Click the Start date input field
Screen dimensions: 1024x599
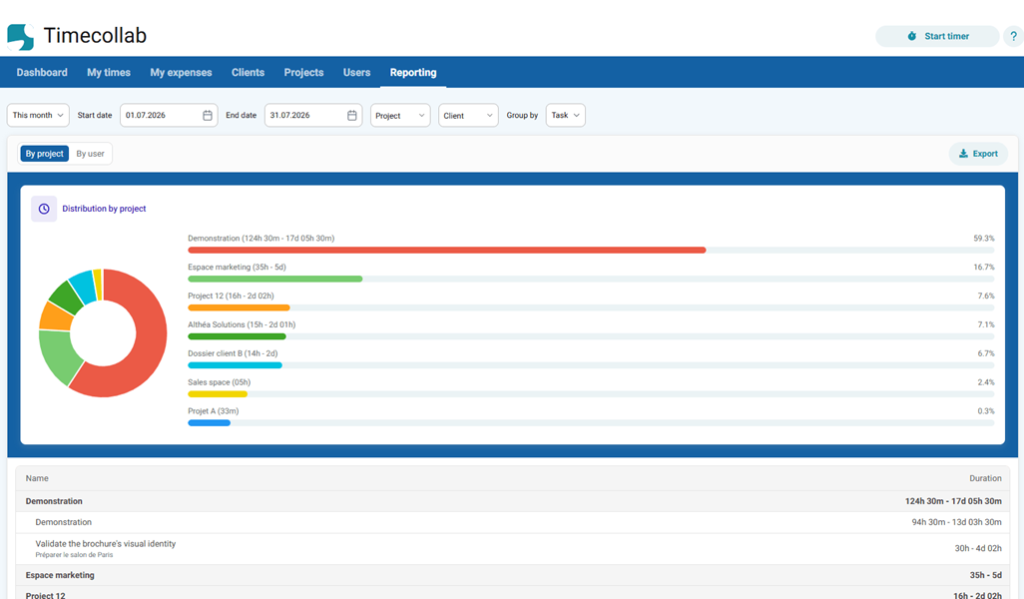coord(168,116)
